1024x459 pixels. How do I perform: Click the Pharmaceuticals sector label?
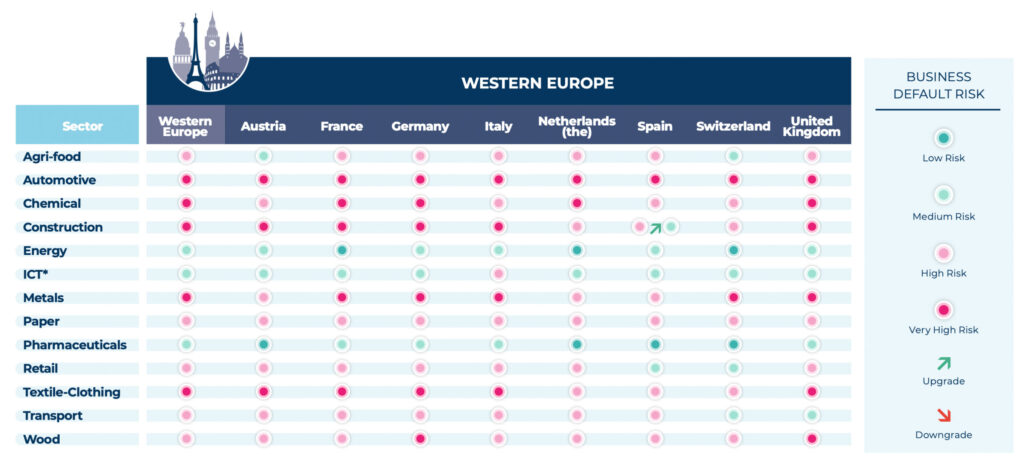click(74, 345)
